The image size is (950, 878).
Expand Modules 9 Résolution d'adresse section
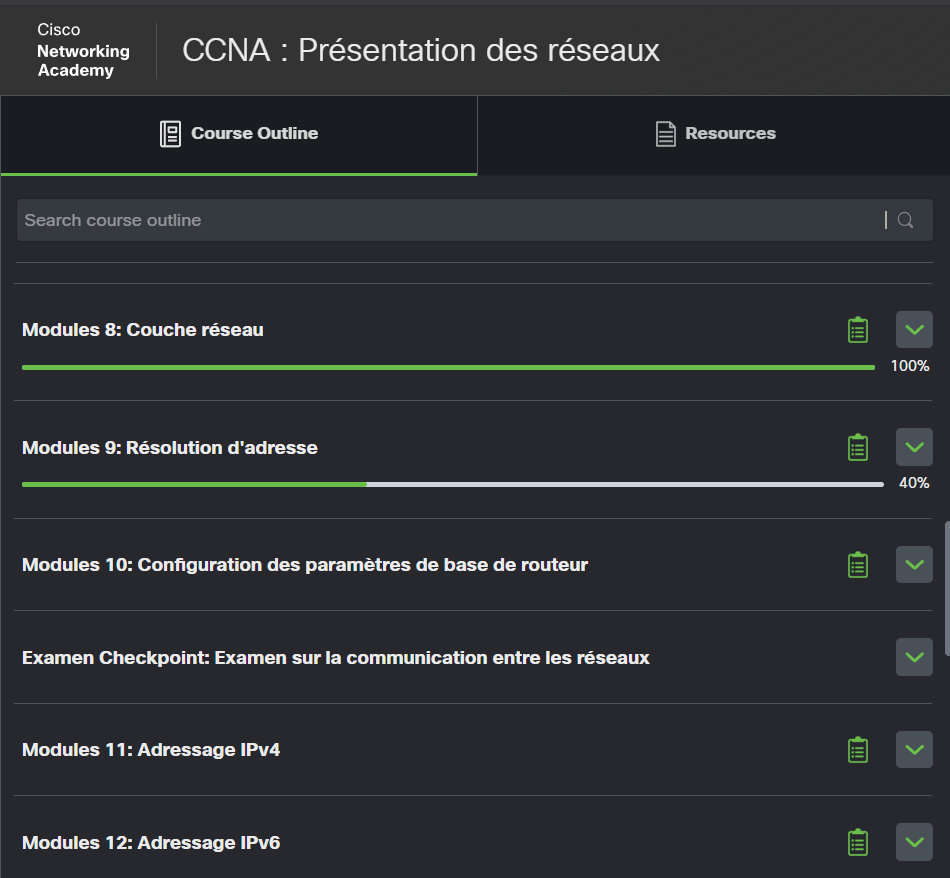click(x=914, y=447)
